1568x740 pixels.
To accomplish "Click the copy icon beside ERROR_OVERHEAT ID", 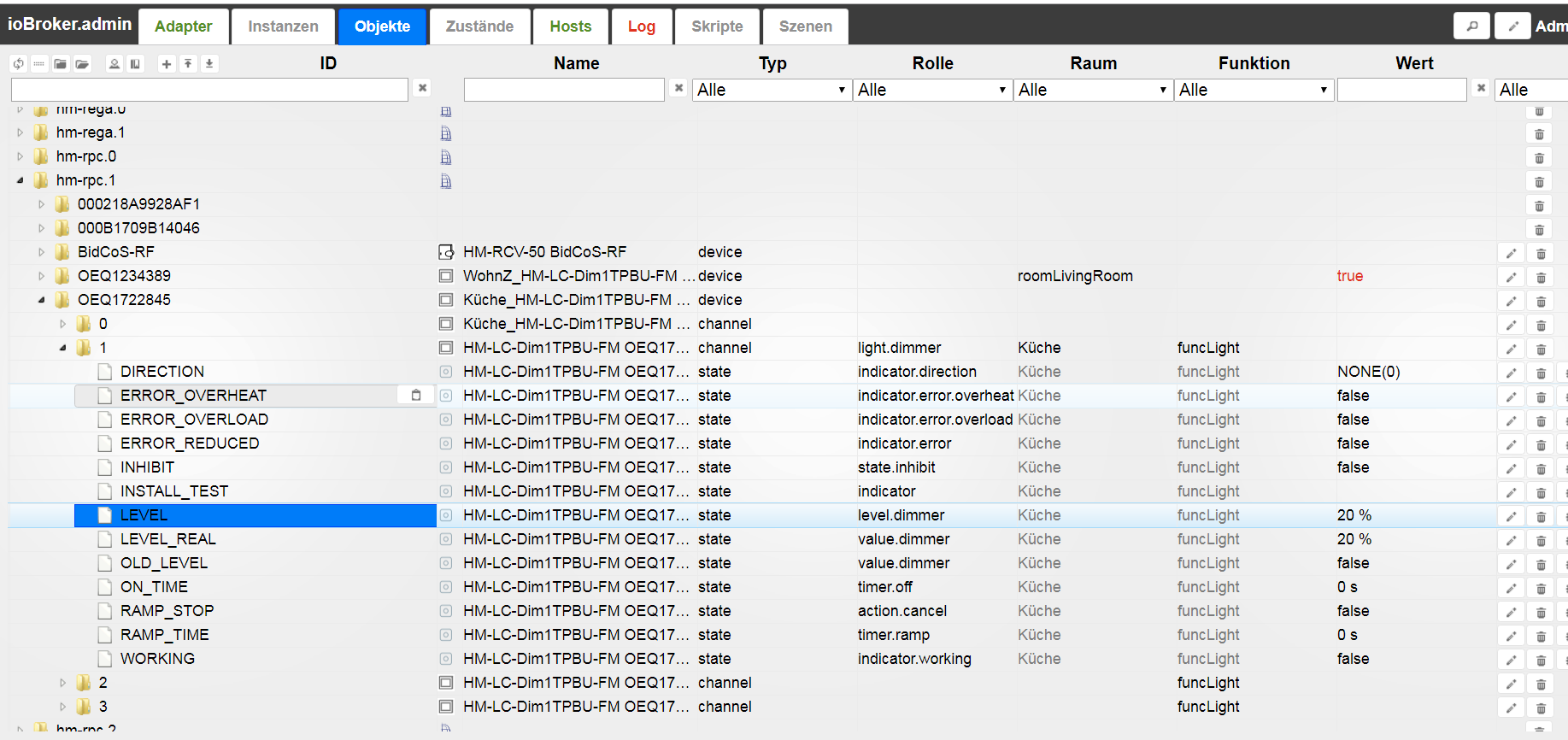I will pos(416,395).
